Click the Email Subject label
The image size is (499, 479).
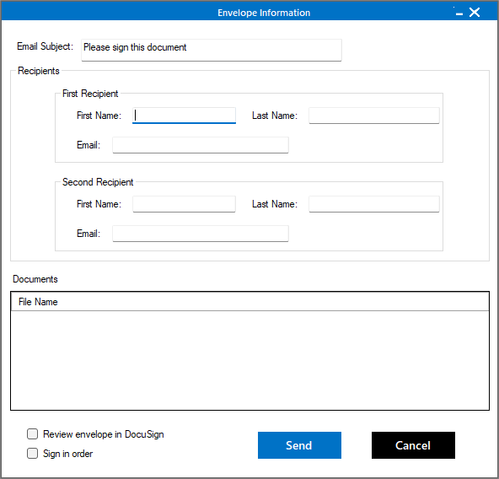point(45,46)
